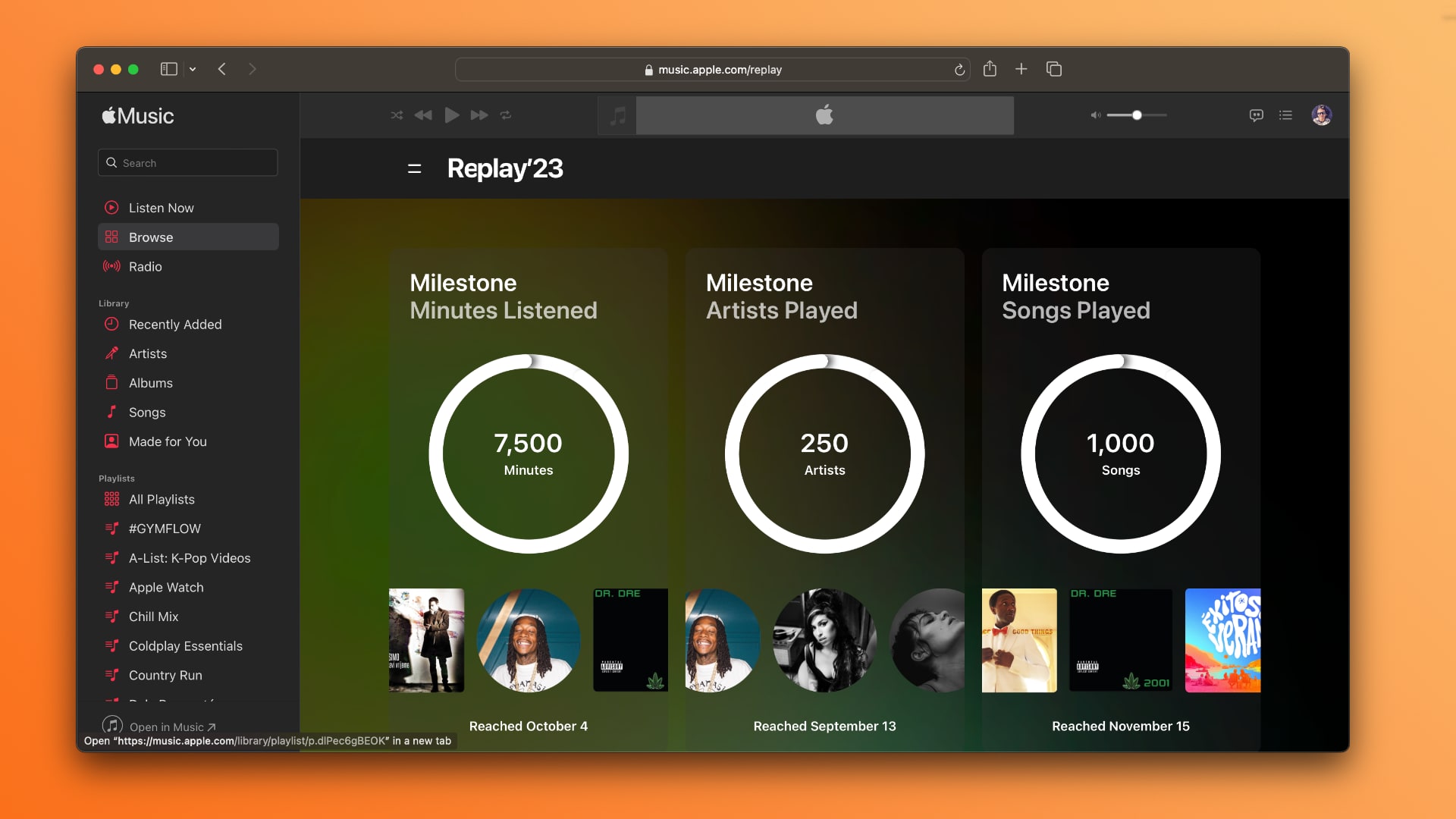Click the rewind/skip back icon
The width and height of the screenshot is (1456, 819).
(x=423, y=114)
